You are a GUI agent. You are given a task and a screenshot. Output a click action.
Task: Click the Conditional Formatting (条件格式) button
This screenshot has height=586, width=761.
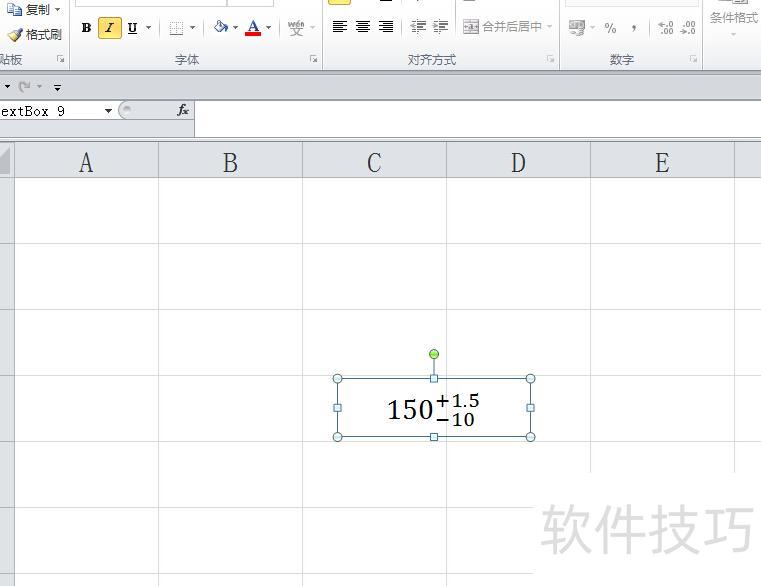[x=734, y=18]
